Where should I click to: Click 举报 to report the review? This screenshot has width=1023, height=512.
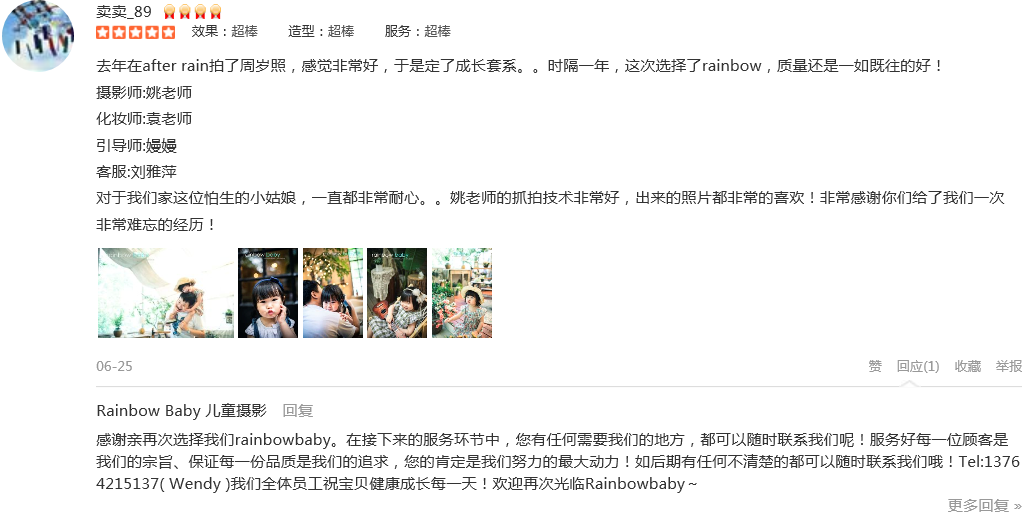(1009, 367)
